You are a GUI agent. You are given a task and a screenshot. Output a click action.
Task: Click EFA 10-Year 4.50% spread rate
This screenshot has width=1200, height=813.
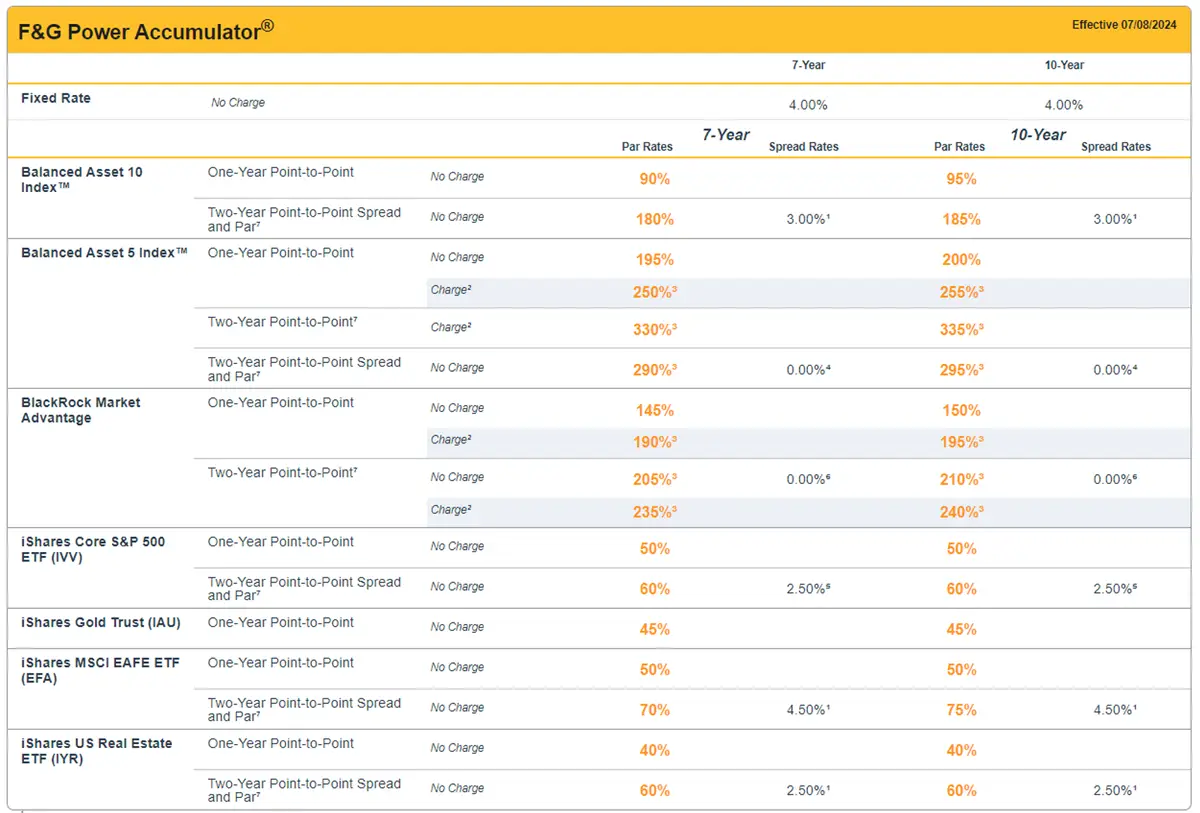(x=1115, y=710)
